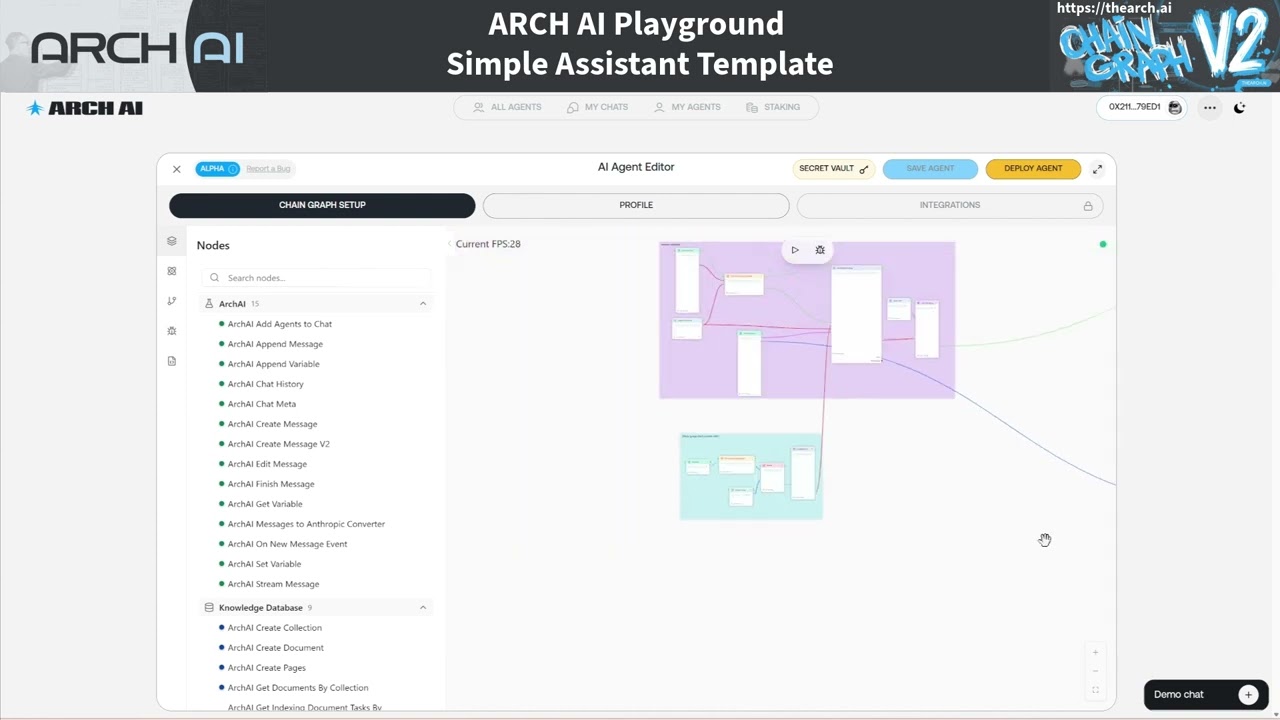Switch to the Profile tab
1280x720 pixels.
point(636,205)
